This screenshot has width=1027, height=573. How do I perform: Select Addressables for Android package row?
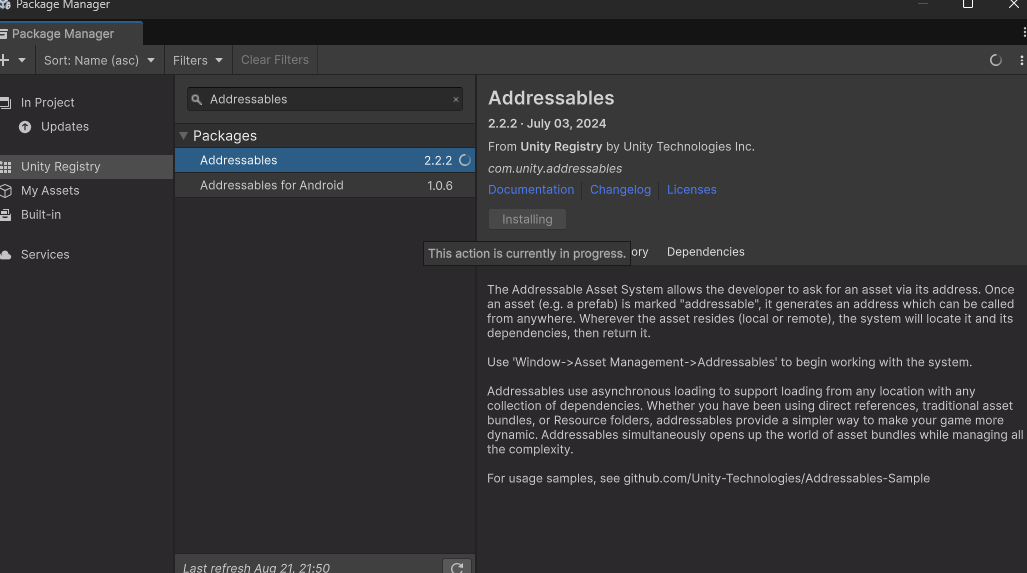pyautogui.click(x=325, y=185)
